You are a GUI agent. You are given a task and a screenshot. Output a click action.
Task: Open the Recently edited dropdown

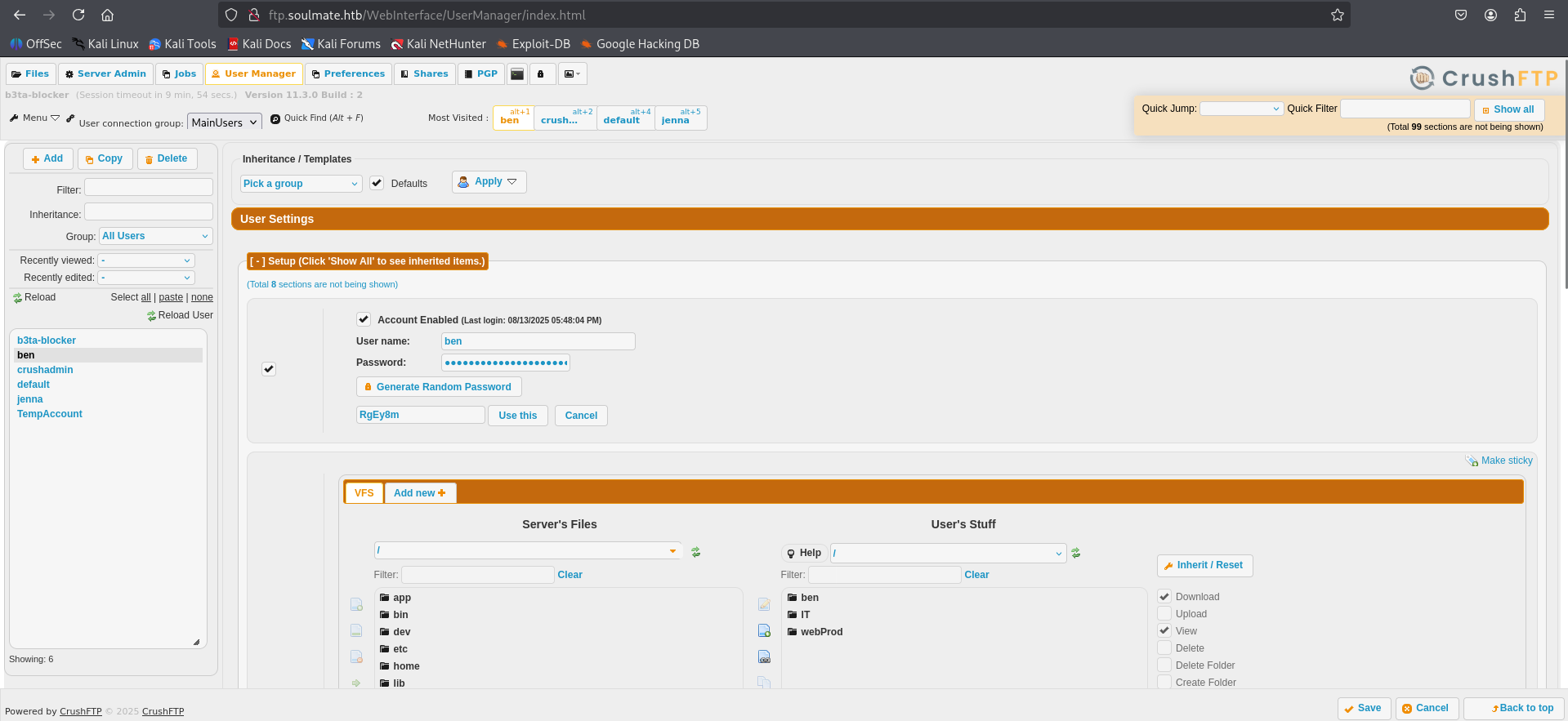(146, 278)
